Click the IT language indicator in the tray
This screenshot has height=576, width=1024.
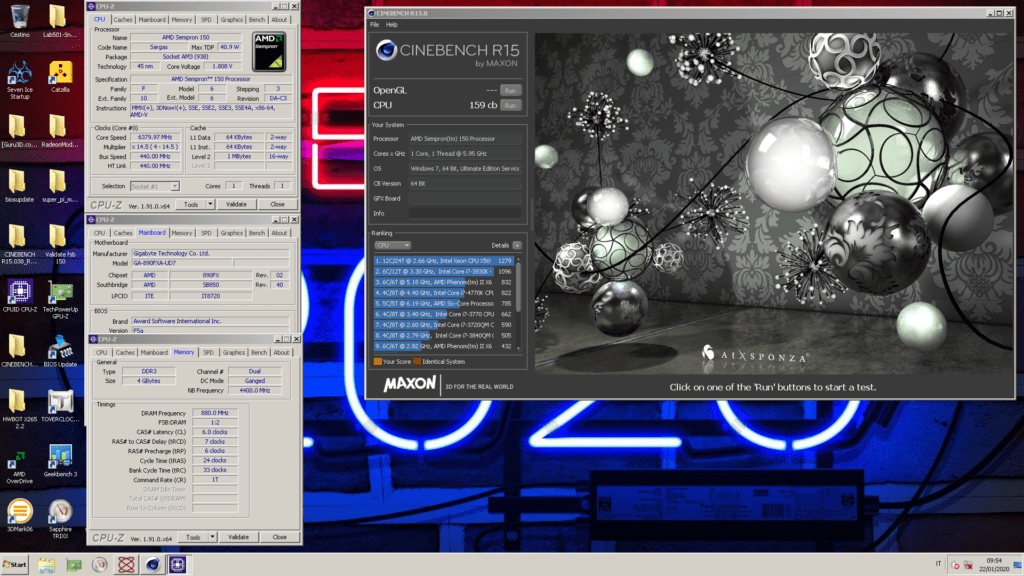[x=938, y=564]
